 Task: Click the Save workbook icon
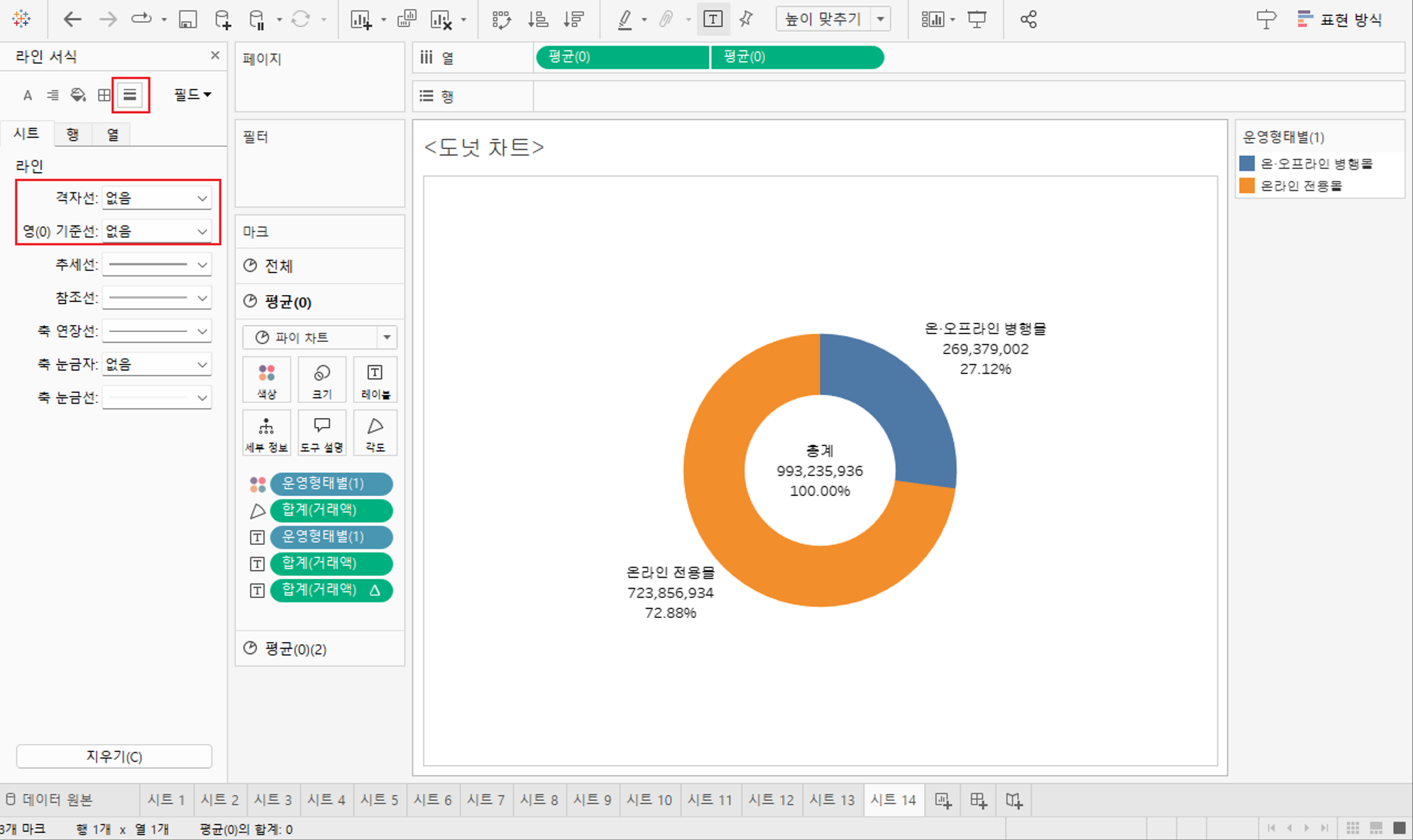(x=187, y=19)
